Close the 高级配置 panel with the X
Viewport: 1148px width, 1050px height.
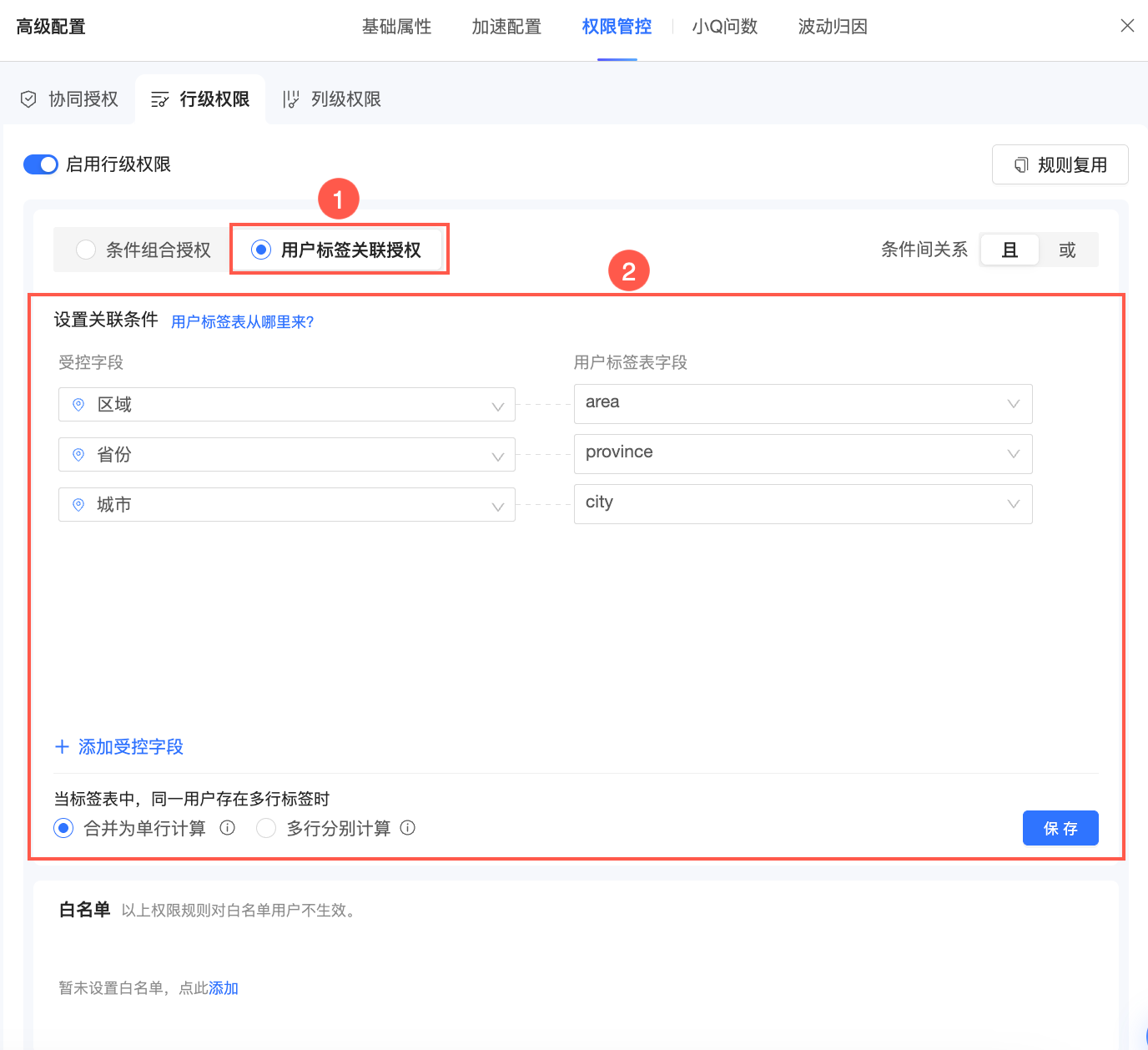[1127, 26]
